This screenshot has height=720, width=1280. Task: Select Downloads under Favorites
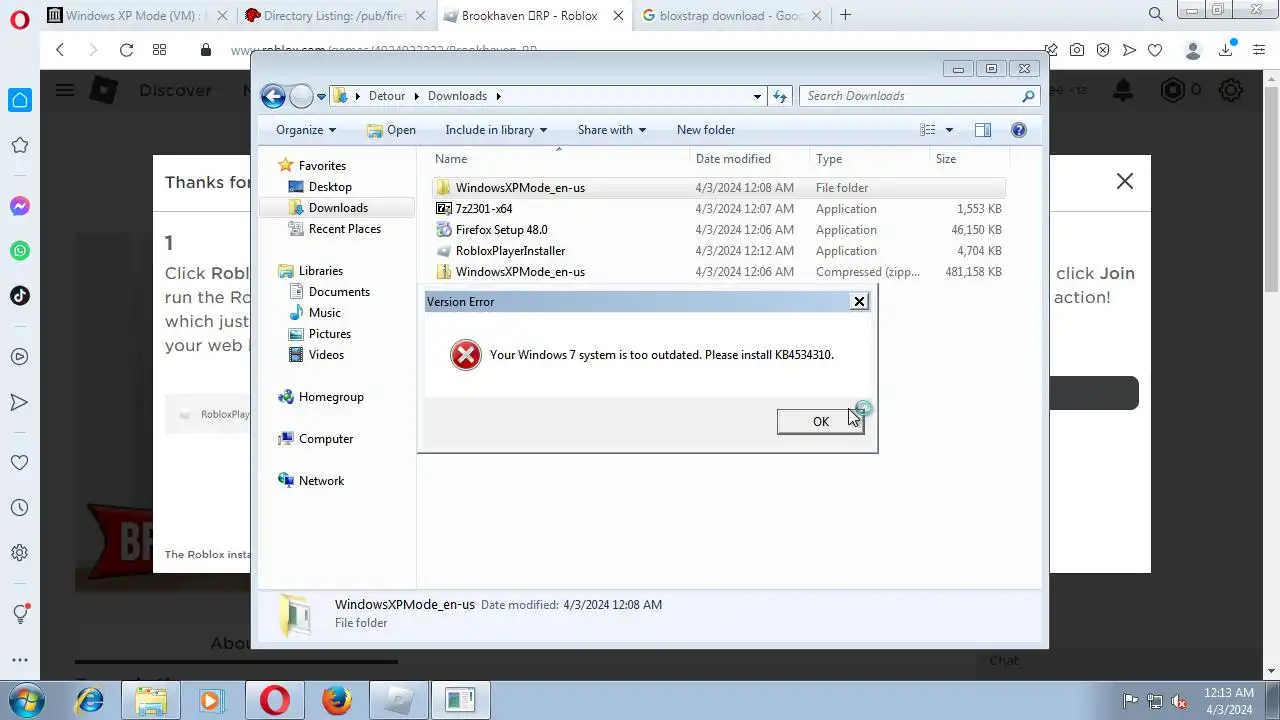[x=338, y=208]
